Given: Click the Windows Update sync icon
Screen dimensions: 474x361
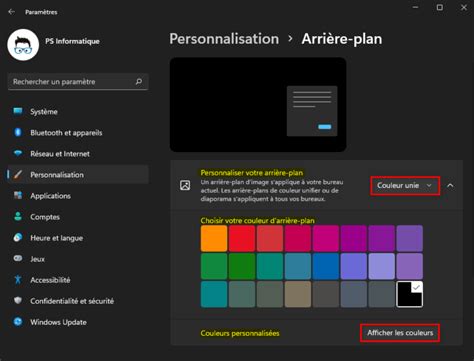Looking at the screenshot, I should (18, 322).
